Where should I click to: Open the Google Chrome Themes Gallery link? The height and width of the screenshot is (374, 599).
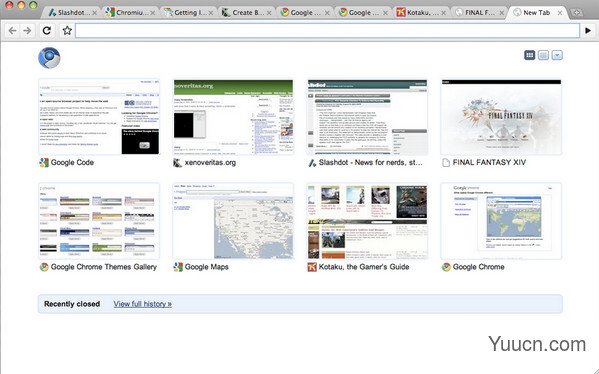[104, 267]
